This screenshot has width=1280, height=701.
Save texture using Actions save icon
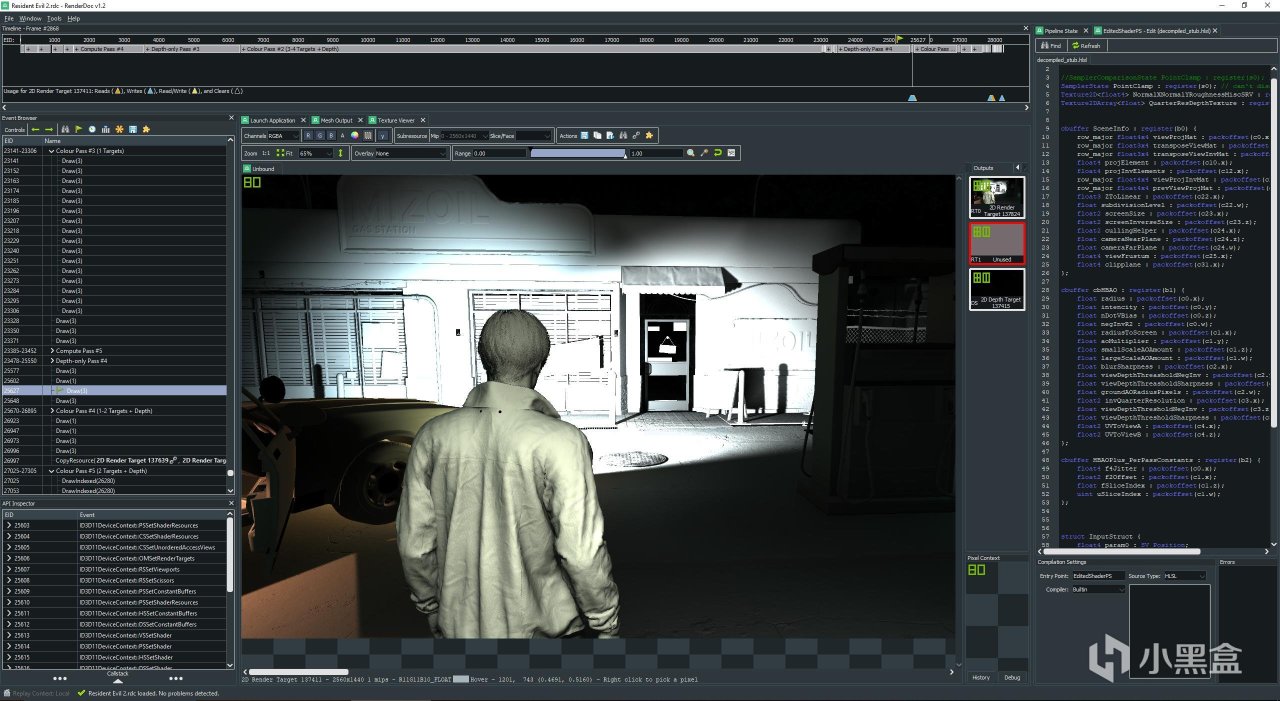583,135
